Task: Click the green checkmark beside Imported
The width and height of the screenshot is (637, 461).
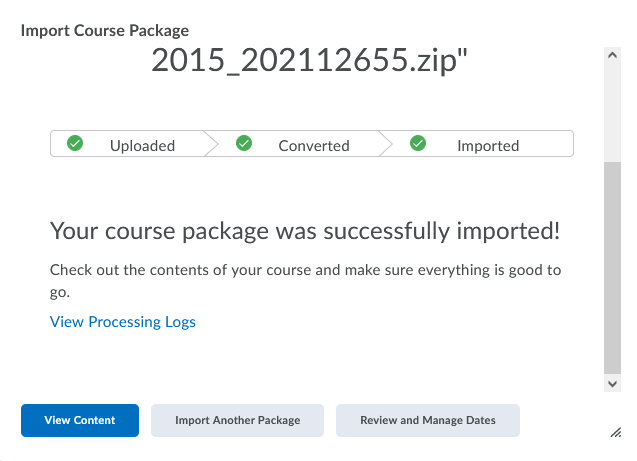Action: tap(419, 144)
